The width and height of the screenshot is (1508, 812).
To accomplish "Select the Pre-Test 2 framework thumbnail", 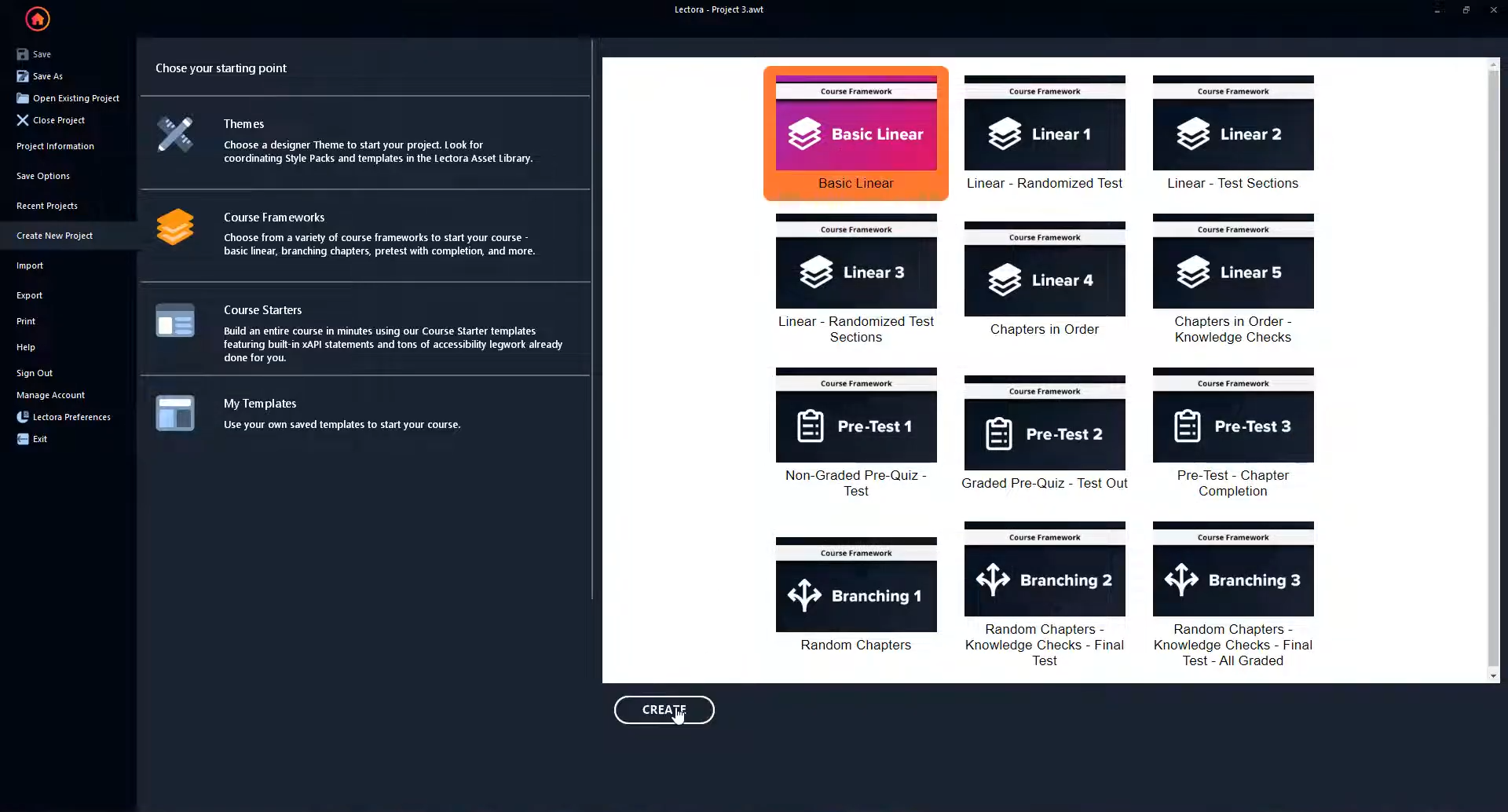I will [x=1045, y=423].
